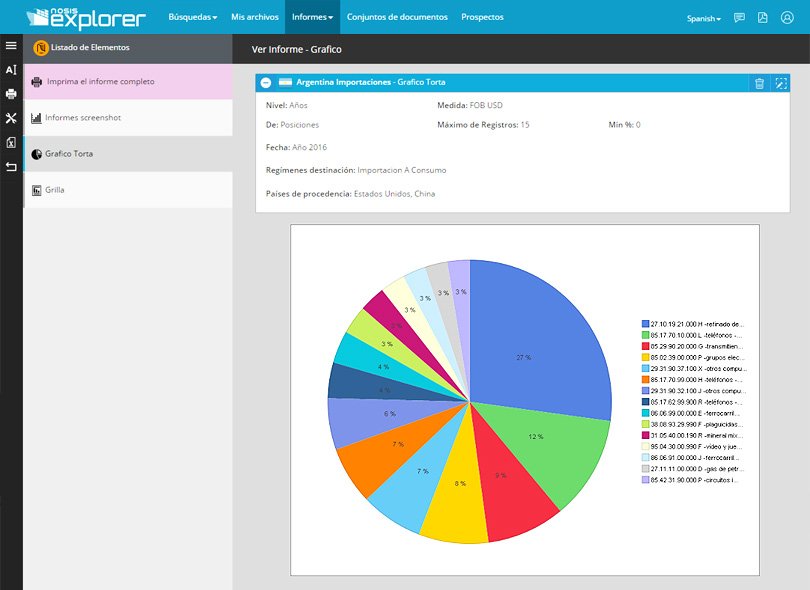Collapse the Argentina Importaciones panel with minus icon
810x590 pixels.
tap(266, 83)
